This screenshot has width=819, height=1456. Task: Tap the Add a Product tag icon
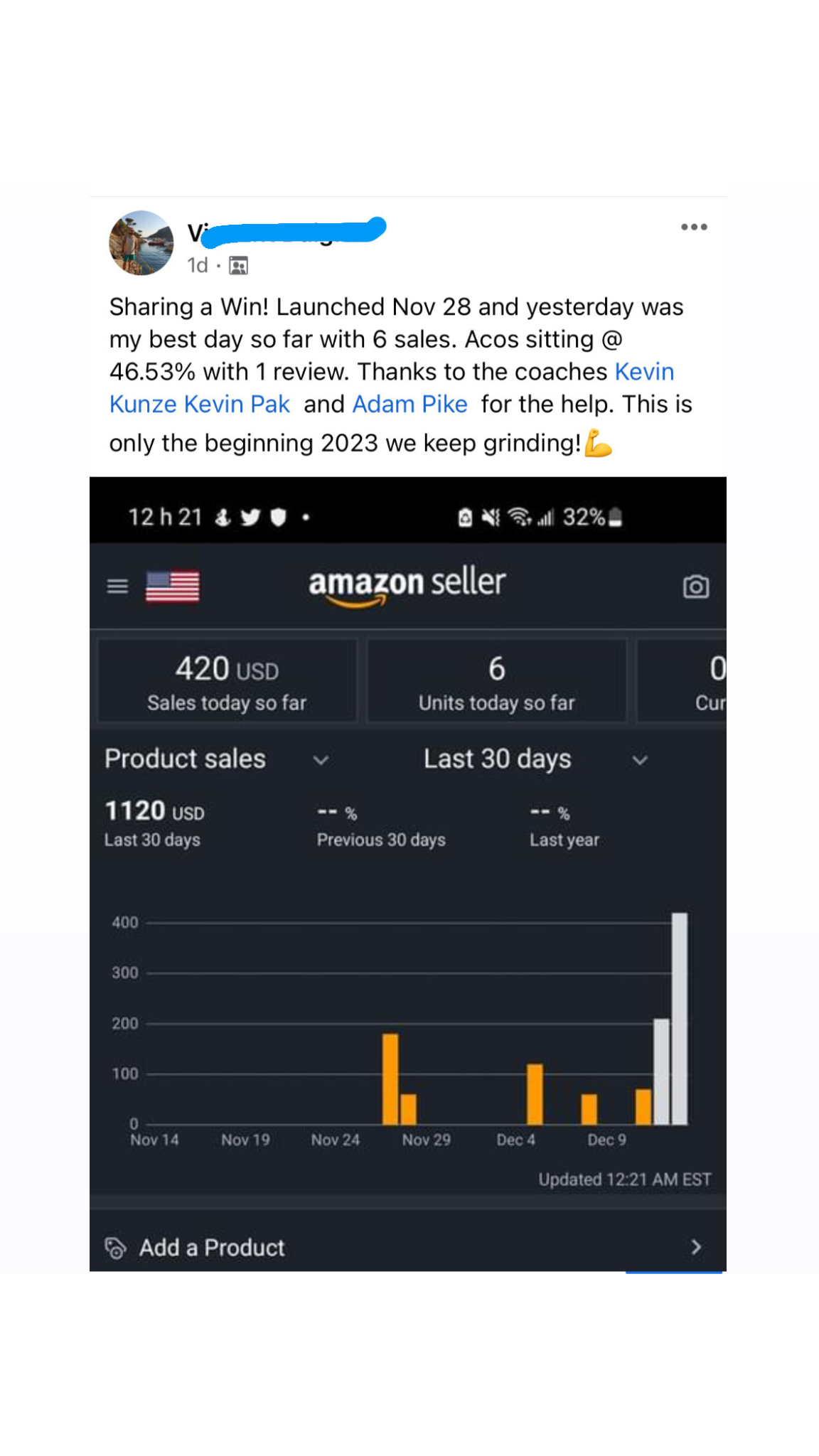coord(116,1248)
